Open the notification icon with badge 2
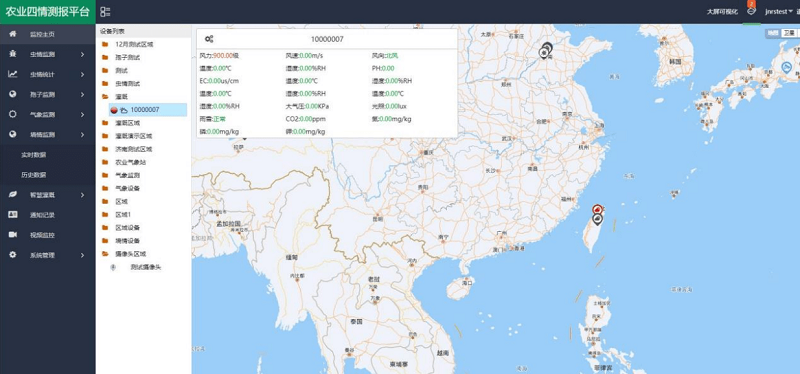 tap(751, 11)
